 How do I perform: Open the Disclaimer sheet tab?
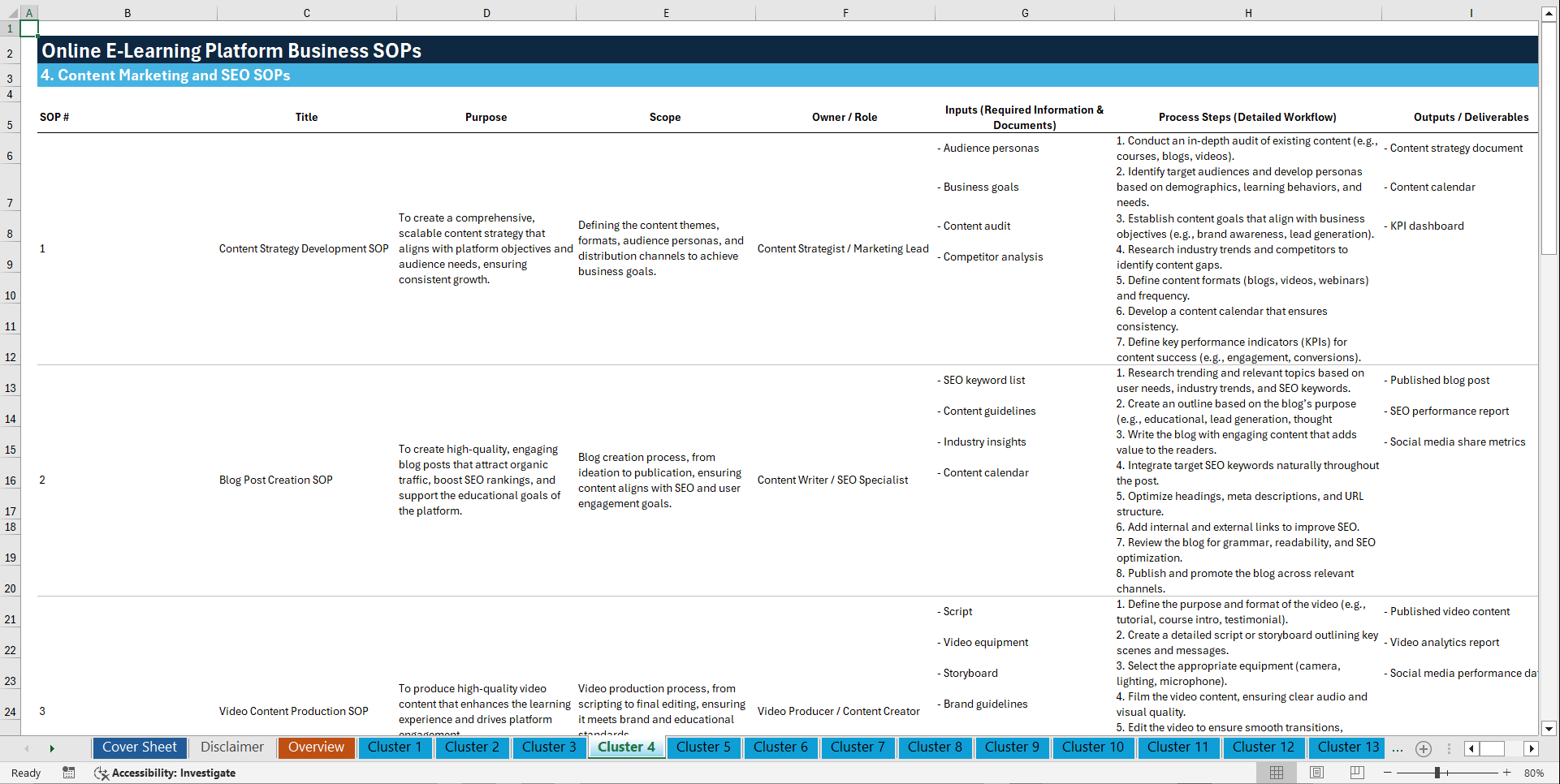click(231, 747)
